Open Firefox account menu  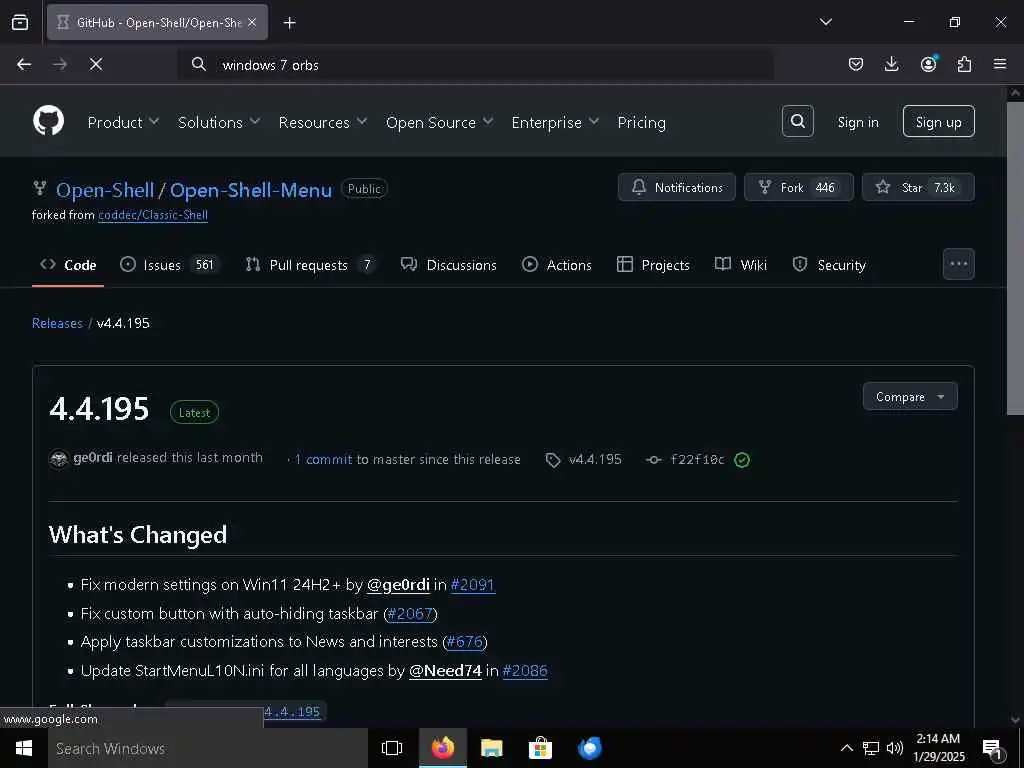(928, 64)
